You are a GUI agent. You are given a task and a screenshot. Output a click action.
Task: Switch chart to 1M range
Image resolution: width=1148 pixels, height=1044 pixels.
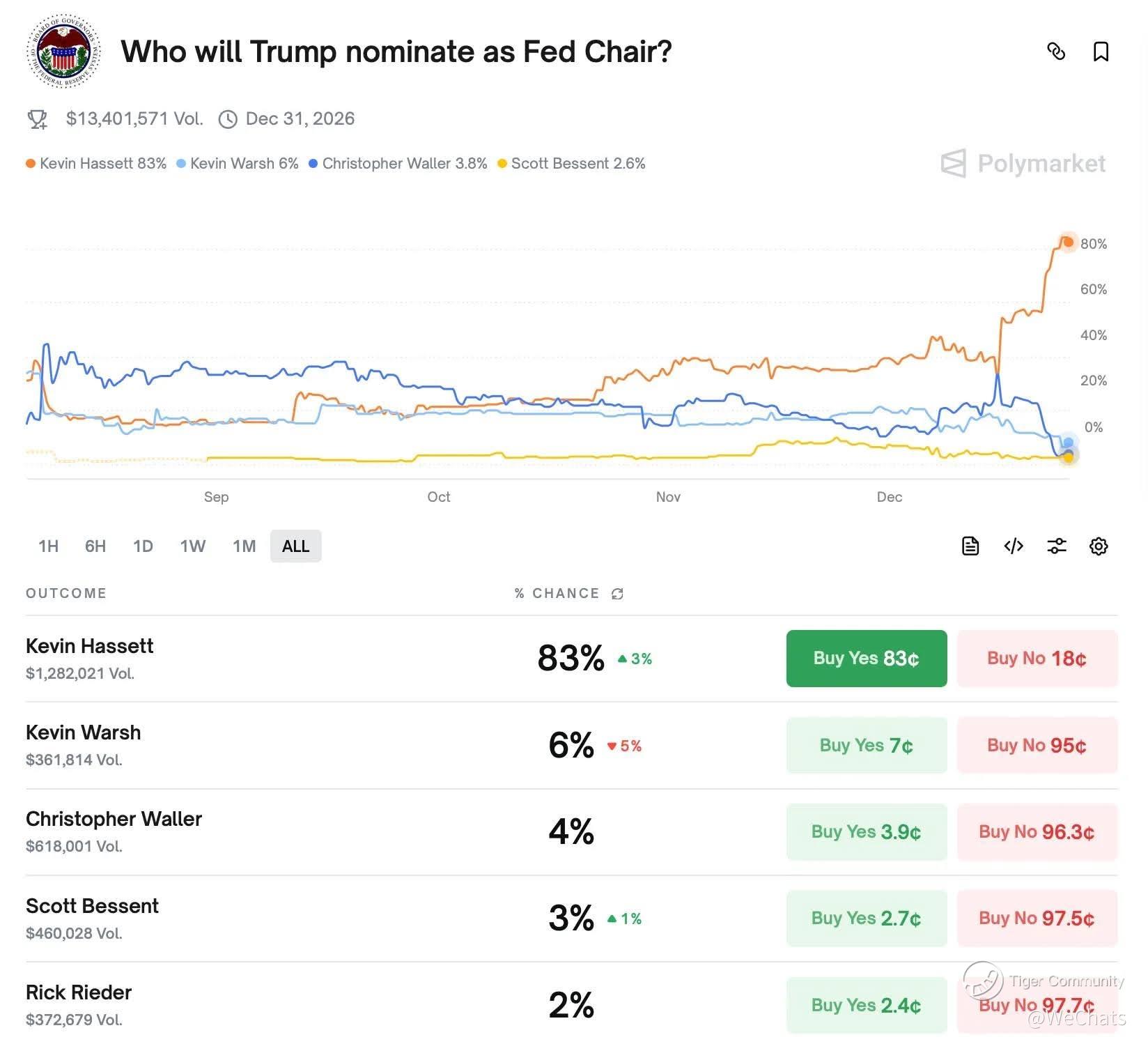[244, 546]
